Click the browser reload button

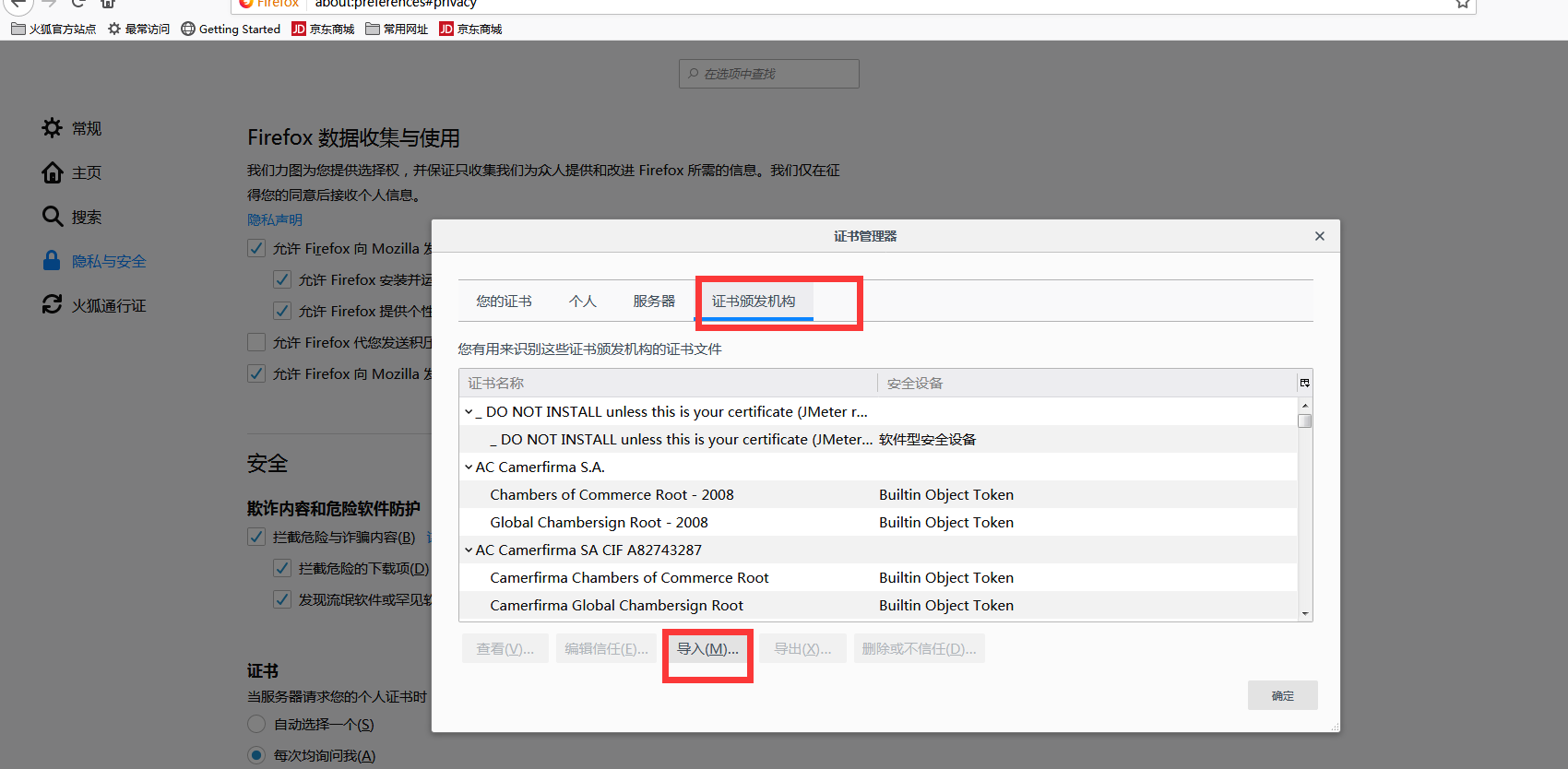[x=79, y=4]
